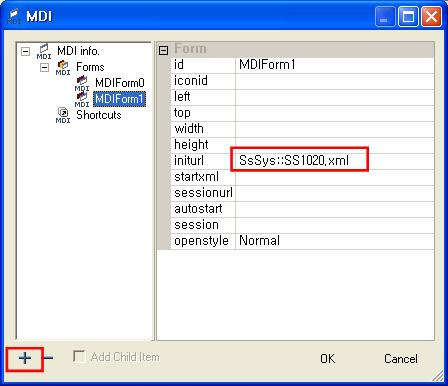Click the sessionurl value field
The image size is (448, 386).
(335, 193)
